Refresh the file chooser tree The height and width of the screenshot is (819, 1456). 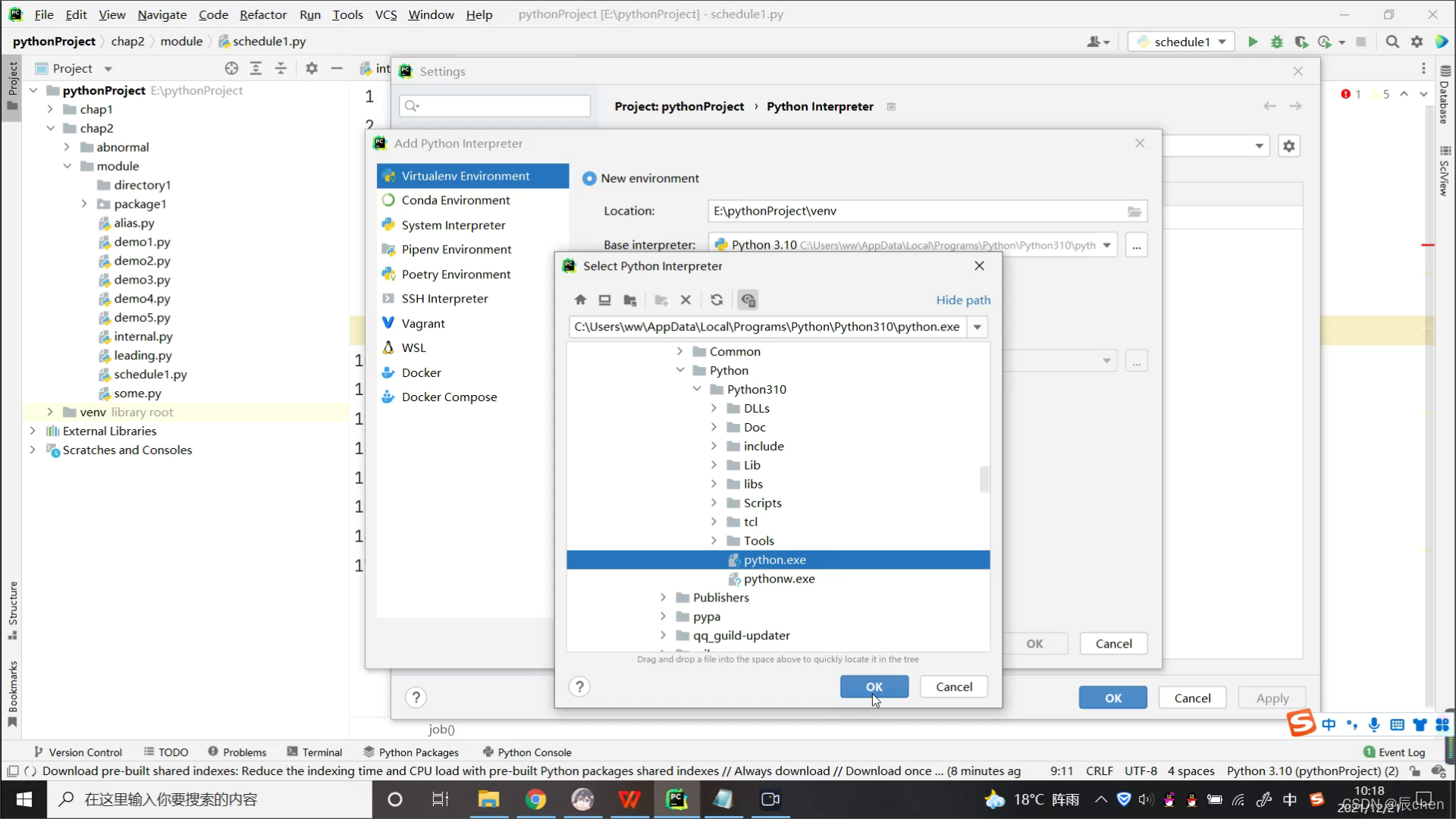click(x=717, y=300)
